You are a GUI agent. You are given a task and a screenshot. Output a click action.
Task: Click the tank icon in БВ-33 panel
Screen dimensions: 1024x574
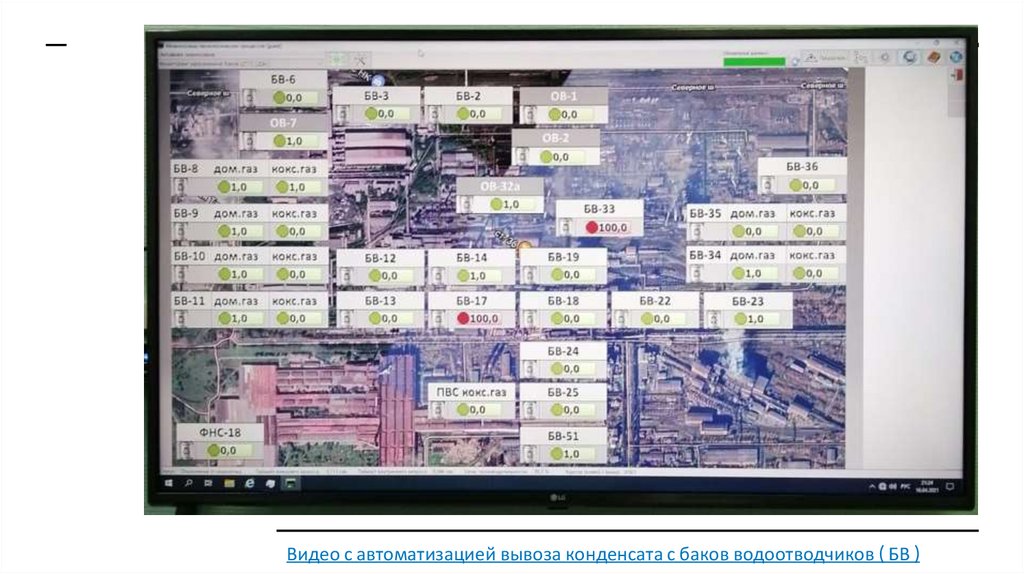coord(566,227)
